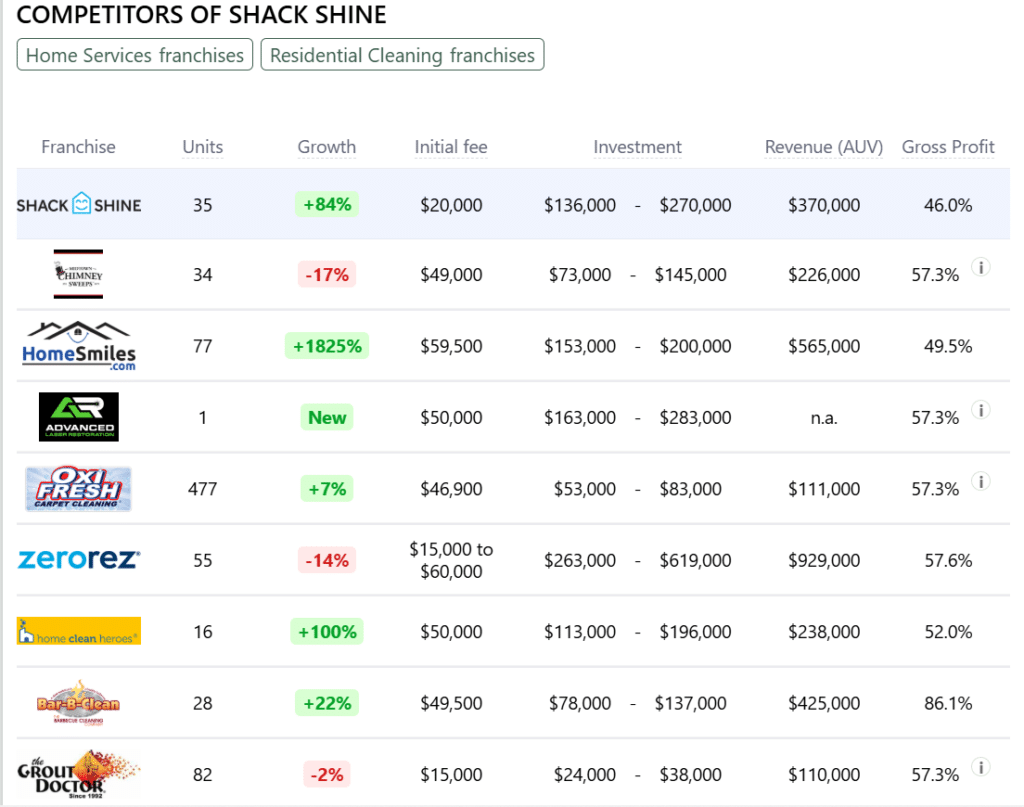Open the HomeSmiles.com franchise logo
Image resolution: width=1024 pixels, height=807 pixels.
78,346
